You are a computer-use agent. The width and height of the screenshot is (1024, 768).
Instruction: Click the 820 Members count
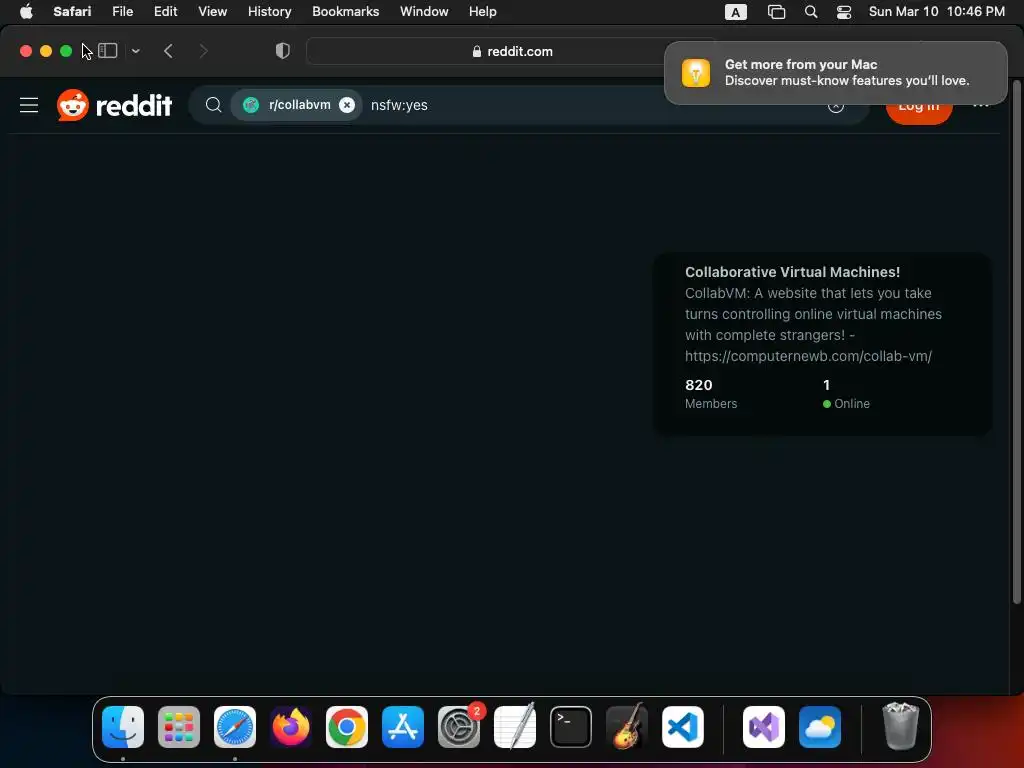click(711, 394)
